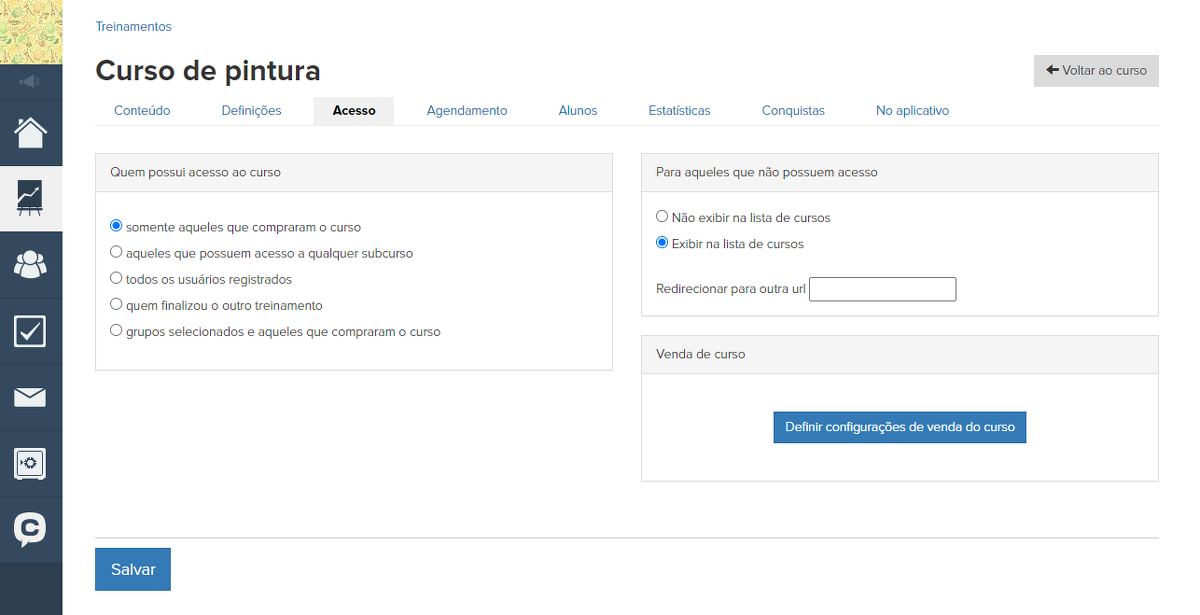Click the home icon in sidebar
Screen dimensions: 1200x615
pyautogui.click(x=30, y=132)
